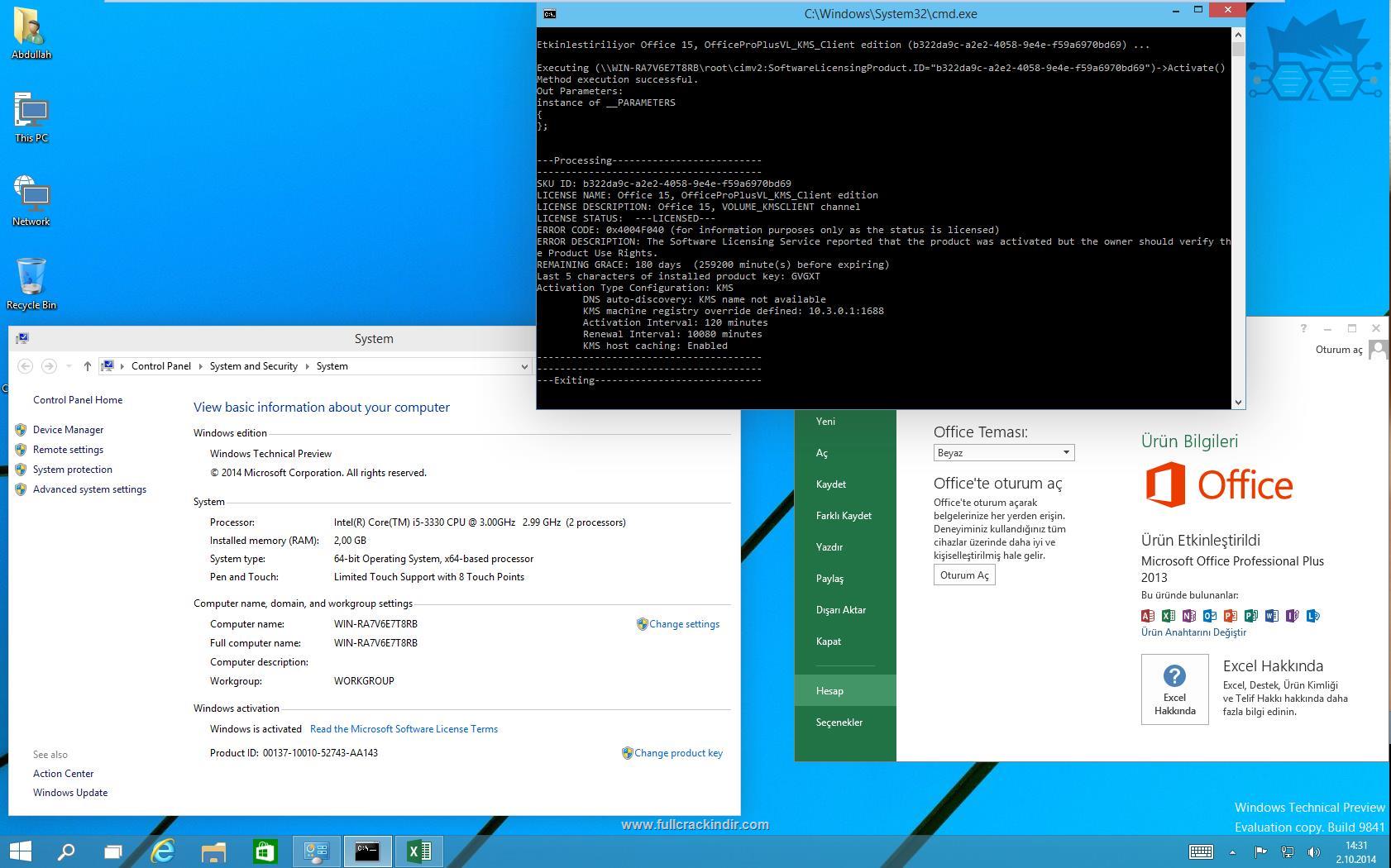Open the recent locations arrow beside Forward
Viewport: 1391px width, 868px height.
pyautogui.click(x=69, y=366)
